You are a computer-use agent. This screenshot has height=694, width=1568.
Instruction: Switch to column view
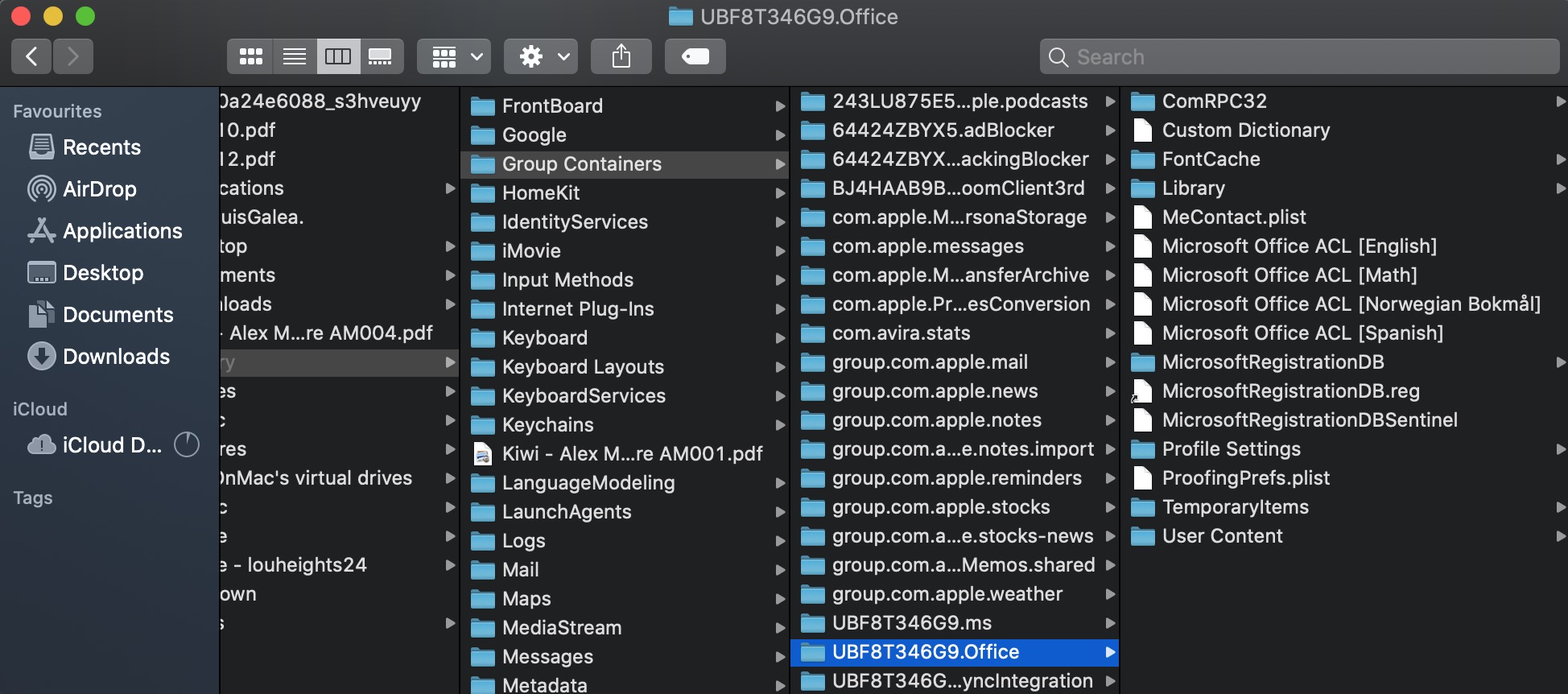click(338, 56)
